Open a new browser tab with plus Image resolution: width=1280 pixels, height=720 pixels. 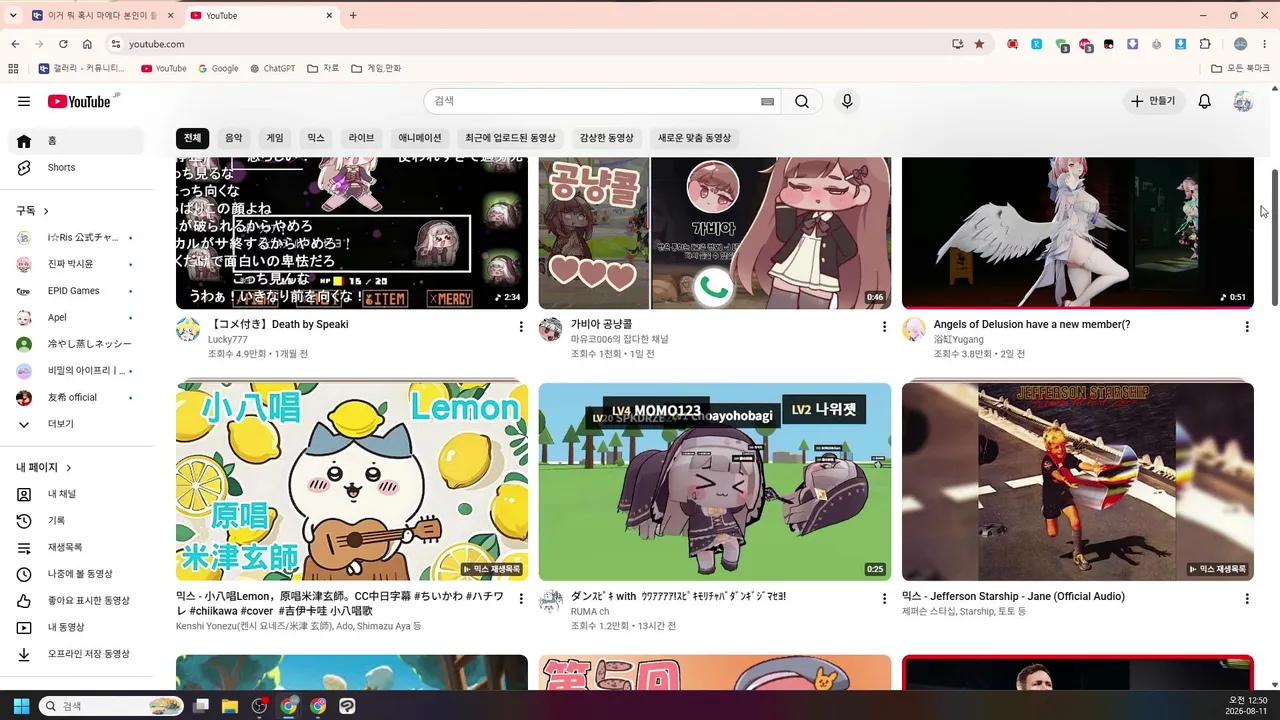[353, 15]
